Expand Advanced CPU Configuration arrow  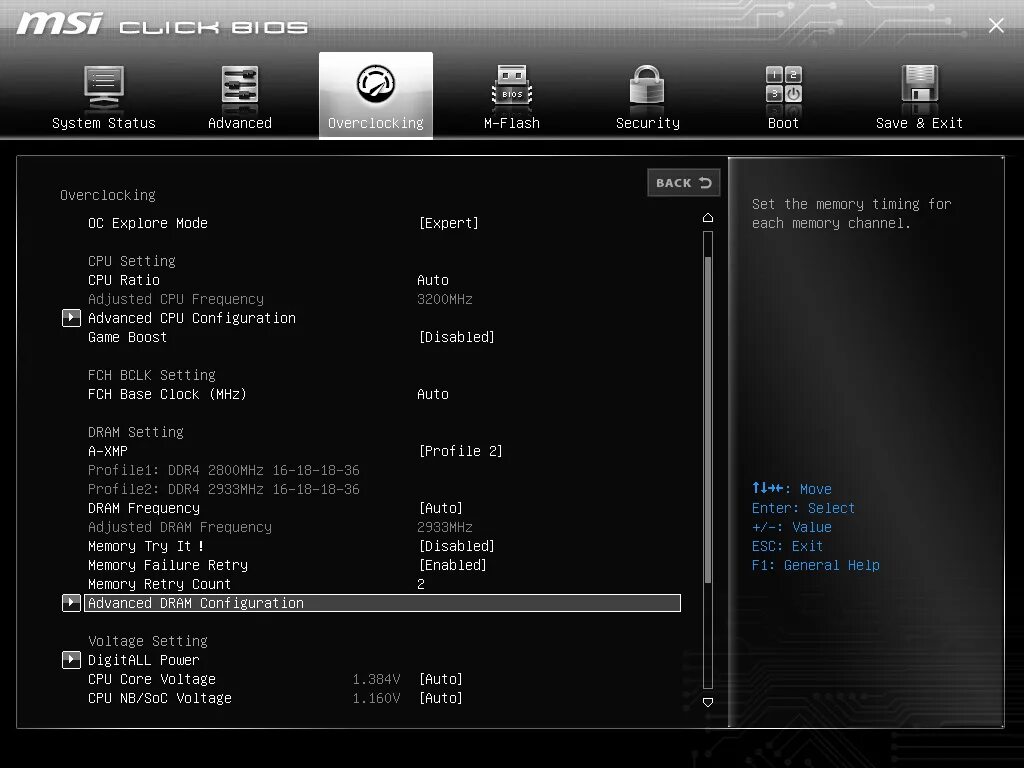pos(71,318)
